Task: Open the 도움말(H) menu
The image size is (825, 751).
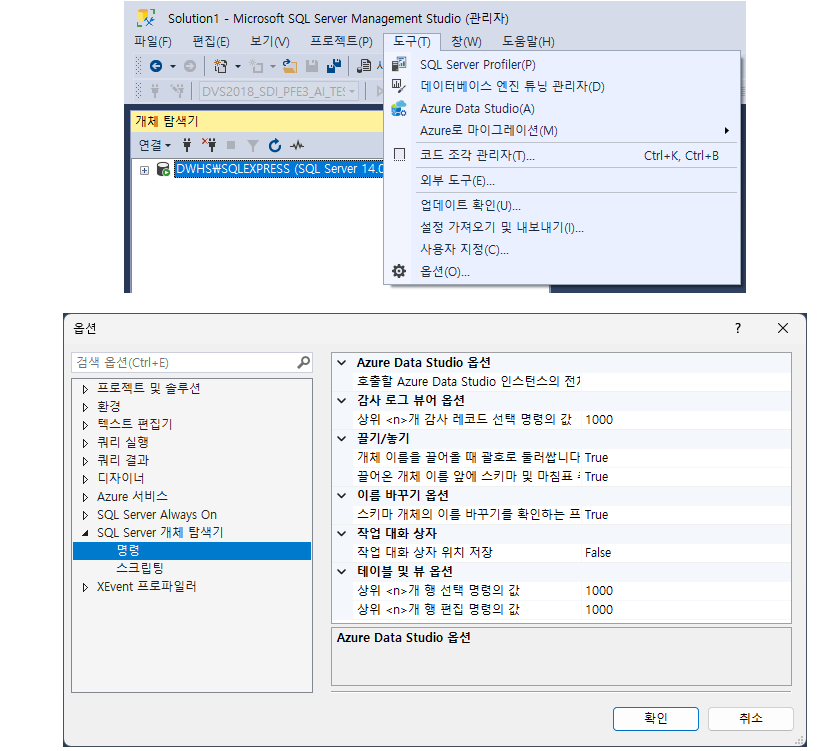Action: pos(528,41)
